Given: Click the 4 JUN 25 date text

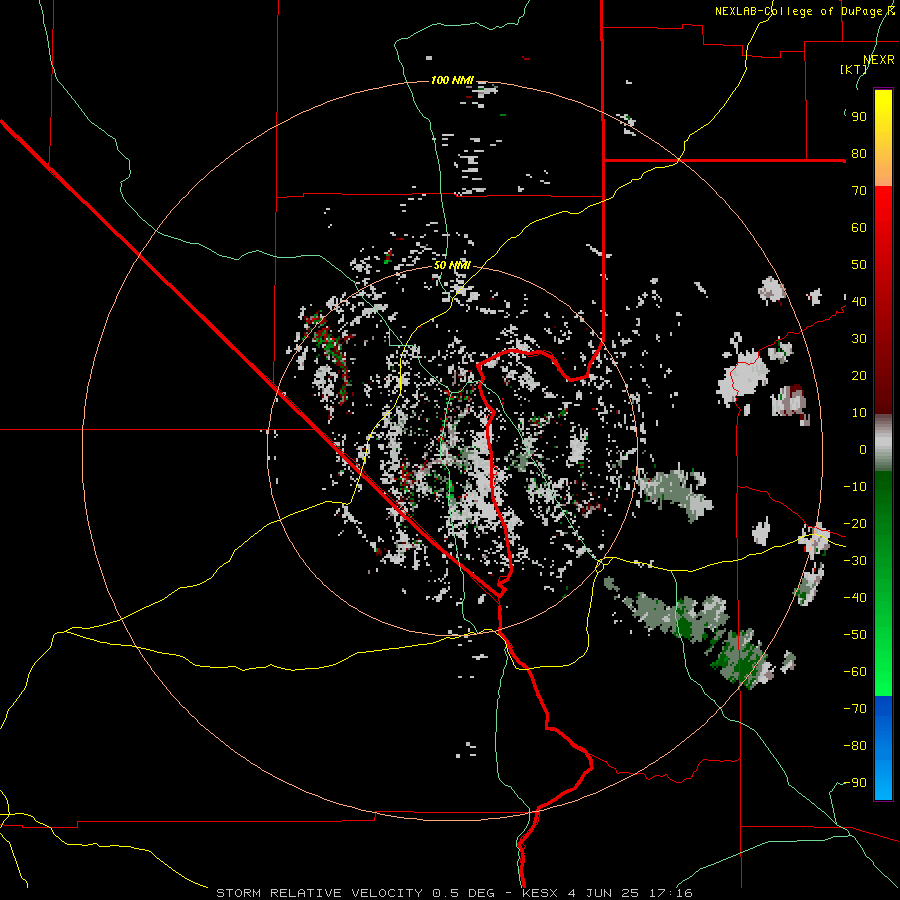Looking at the screenshot, I should pos(603,893).
